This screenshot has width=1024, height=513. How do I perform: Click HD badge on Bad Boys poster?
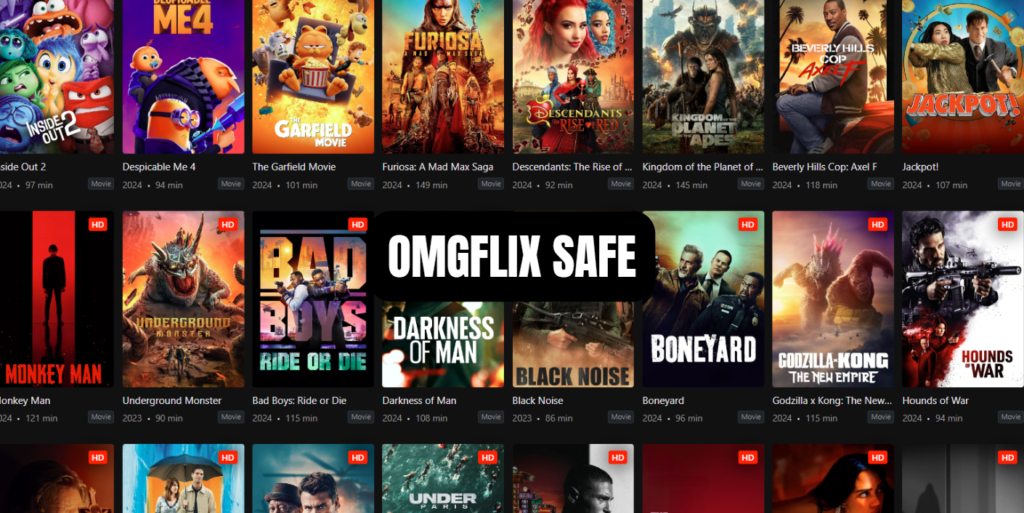click(357, 225)
